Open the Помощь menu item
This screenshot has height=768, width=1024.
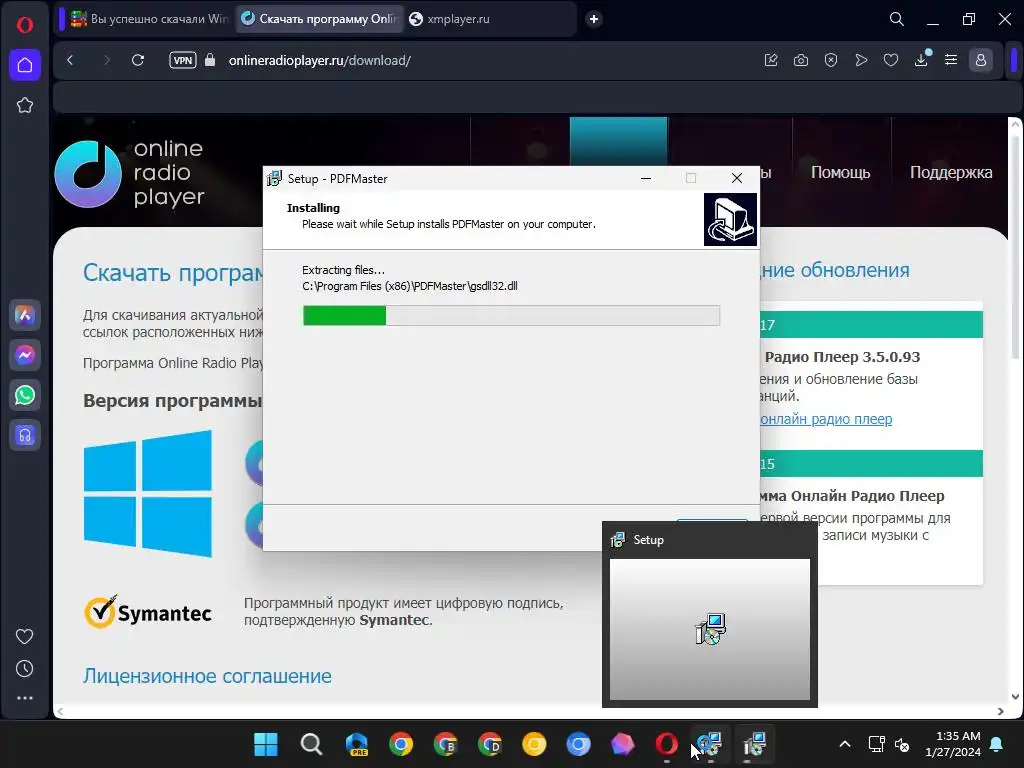pyautogui.click(x=840, y=172)
